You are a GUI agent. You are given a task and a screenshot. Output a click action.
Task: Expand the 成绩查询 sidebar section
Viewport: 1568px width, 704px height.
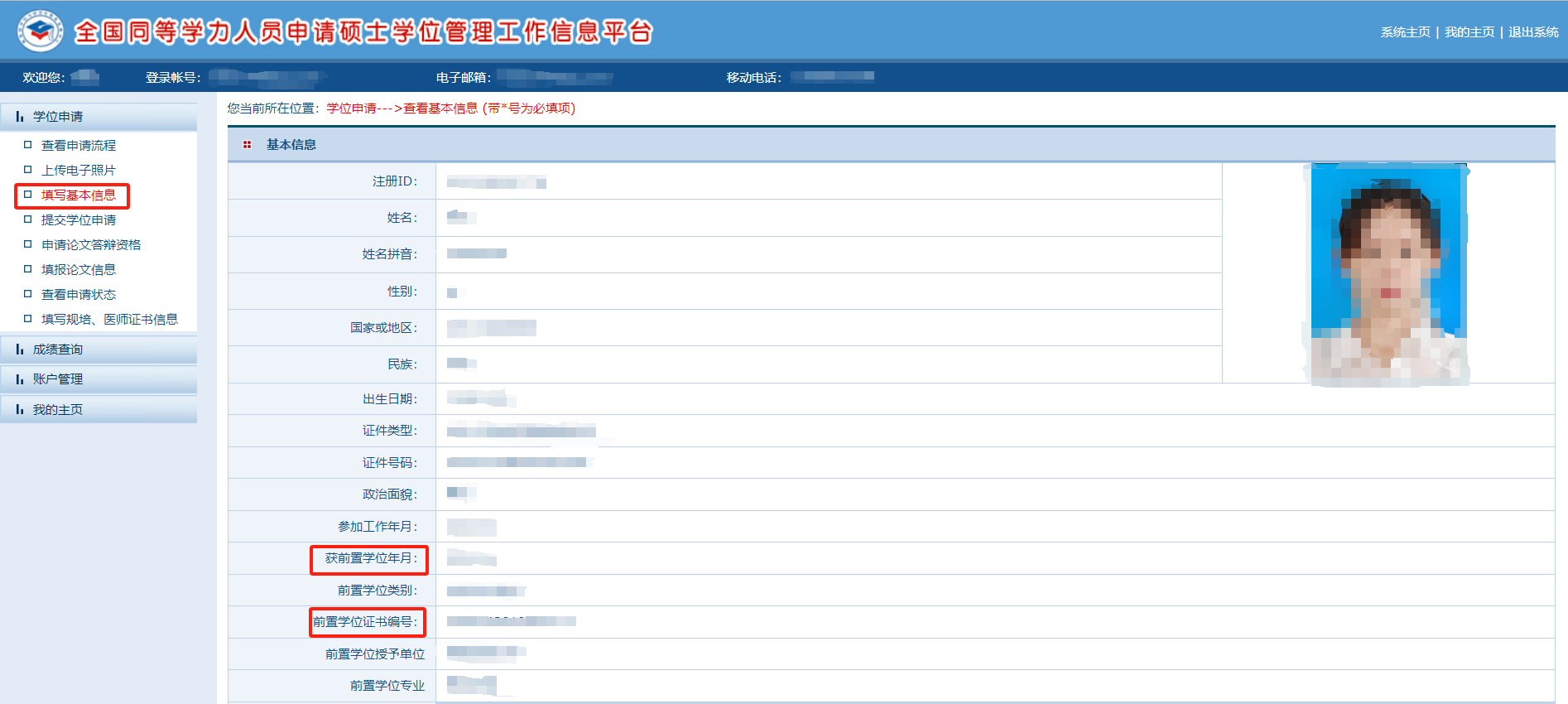[58, 350]
